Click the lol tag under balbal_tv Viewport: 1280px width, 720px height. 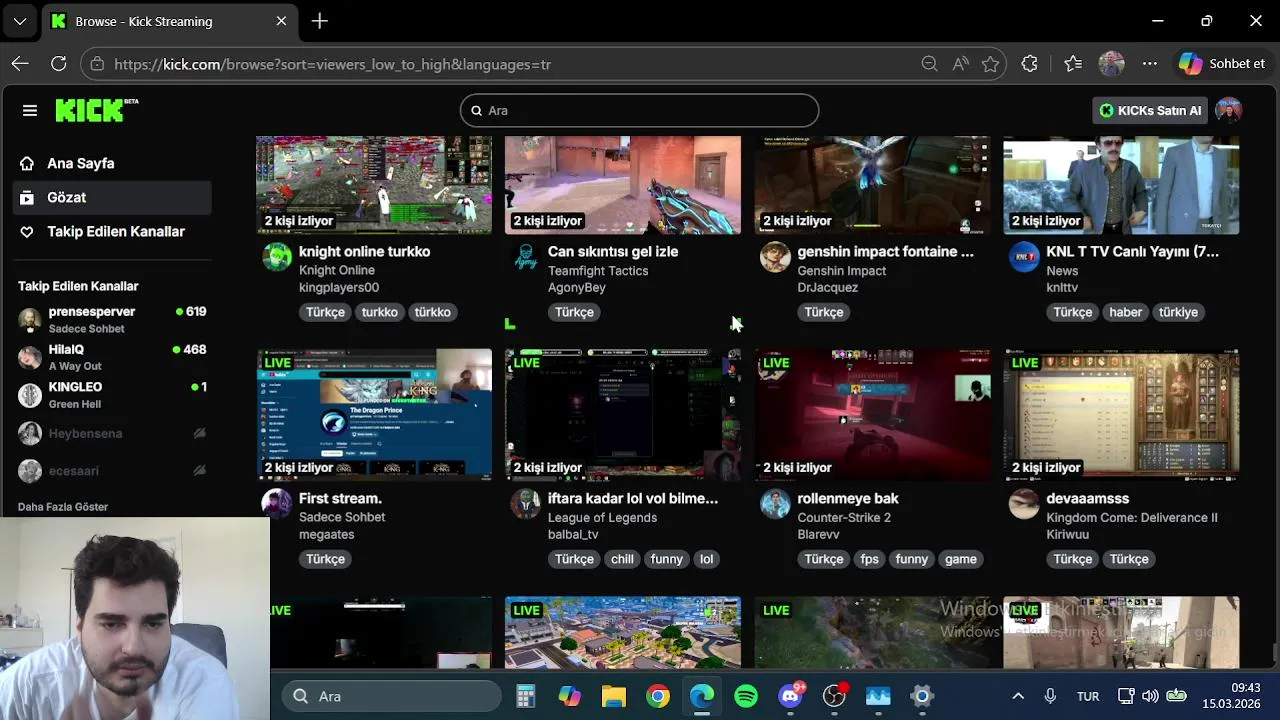pyautogui.click(x=706, y=559)
